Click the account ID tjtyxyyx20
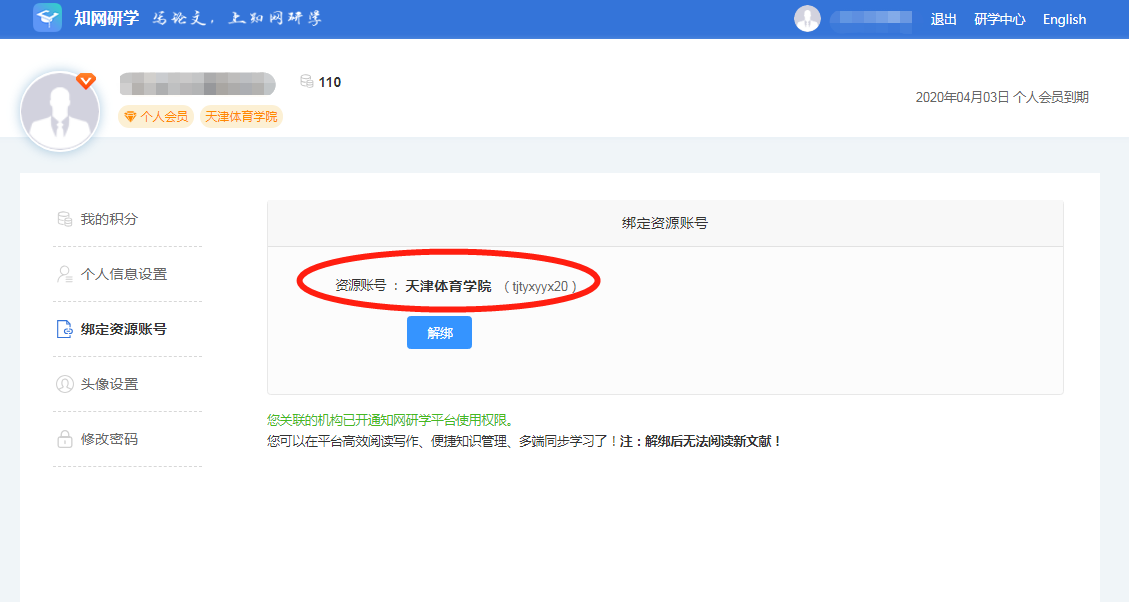 click(x=540, y=287)
